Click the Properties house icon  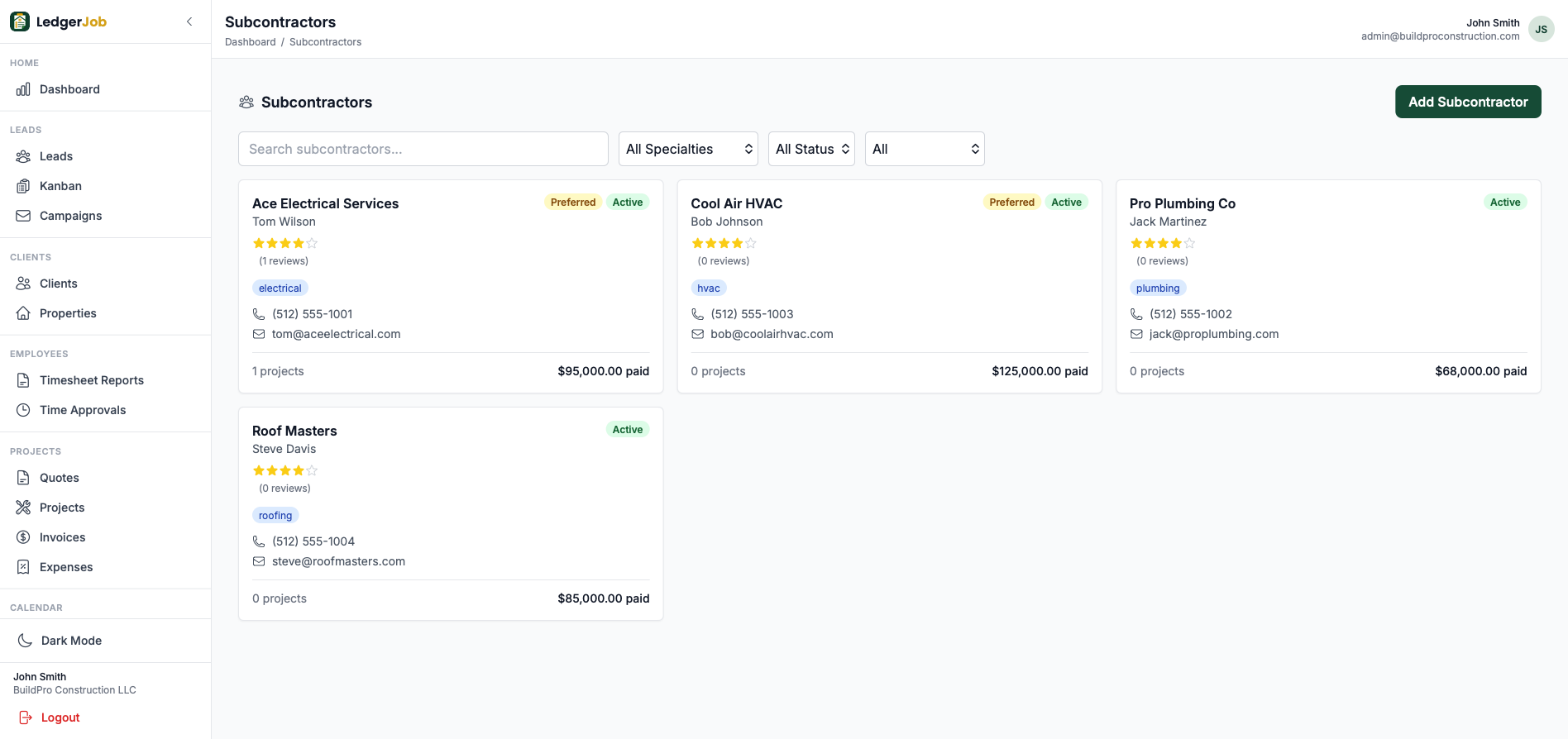point(23,313)
